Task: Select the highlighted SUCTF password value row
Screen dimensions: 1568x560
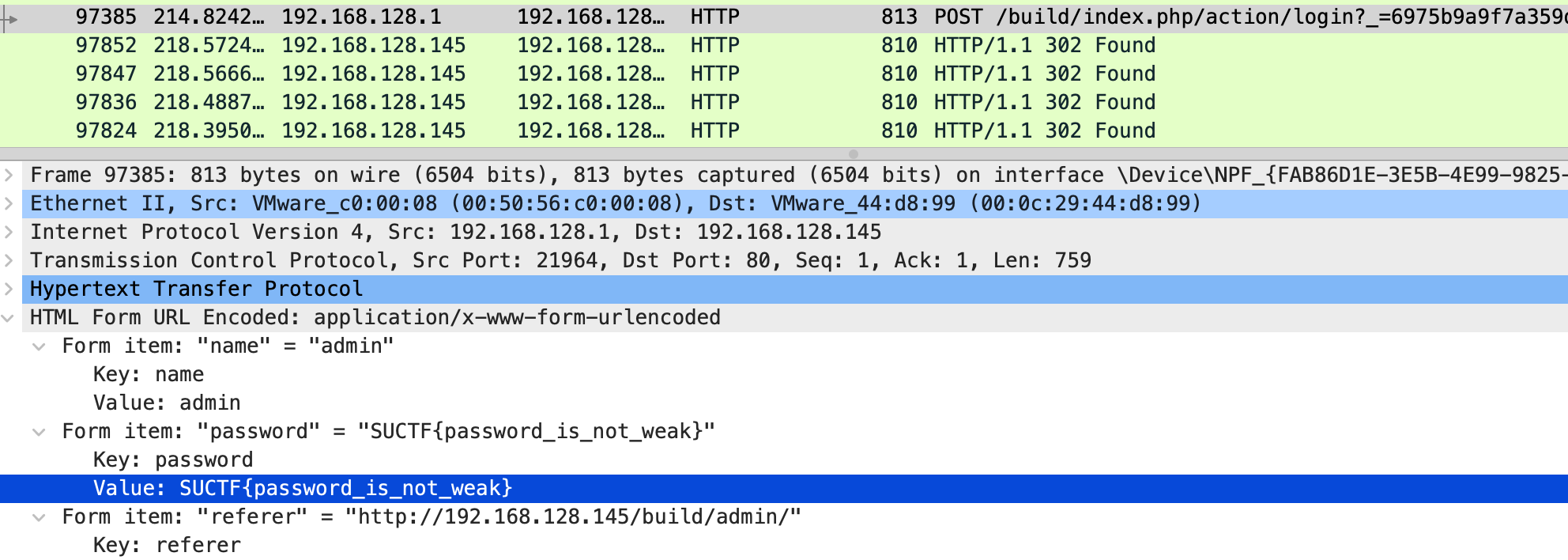Action: click(303, 488)
